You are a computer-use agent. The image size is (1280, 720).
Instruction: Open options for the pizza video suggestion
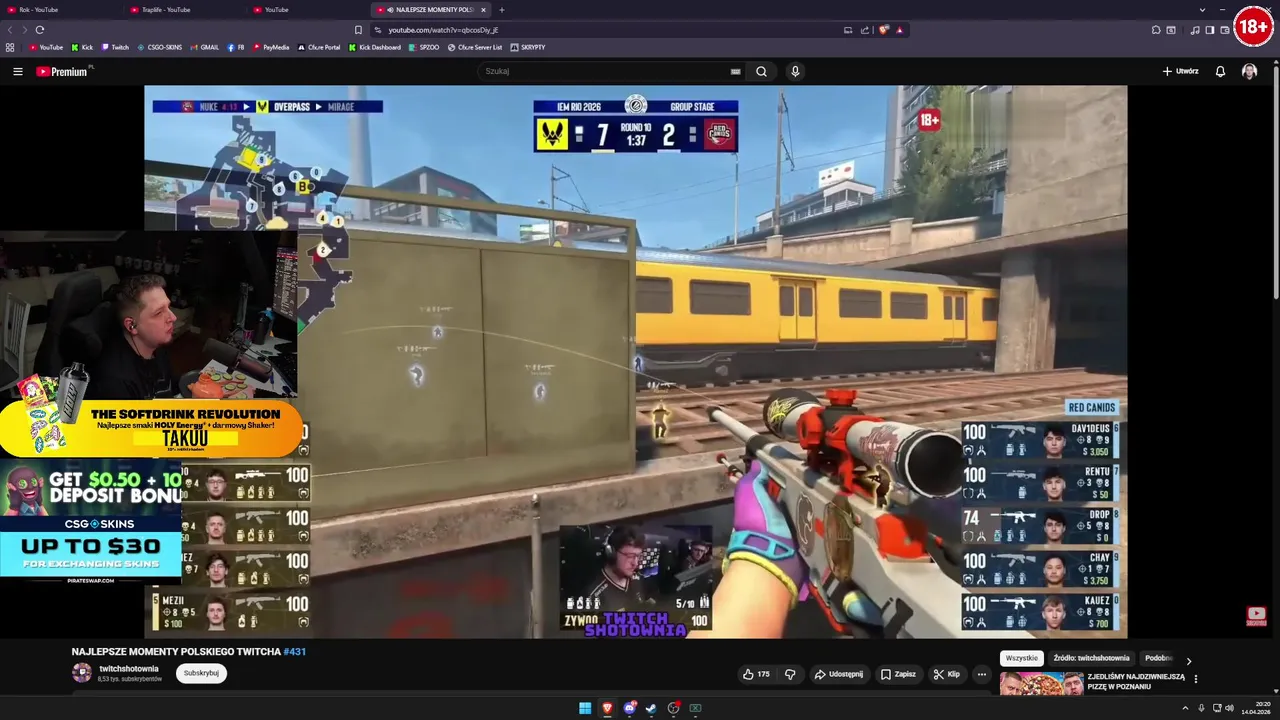click(1195, 679)
